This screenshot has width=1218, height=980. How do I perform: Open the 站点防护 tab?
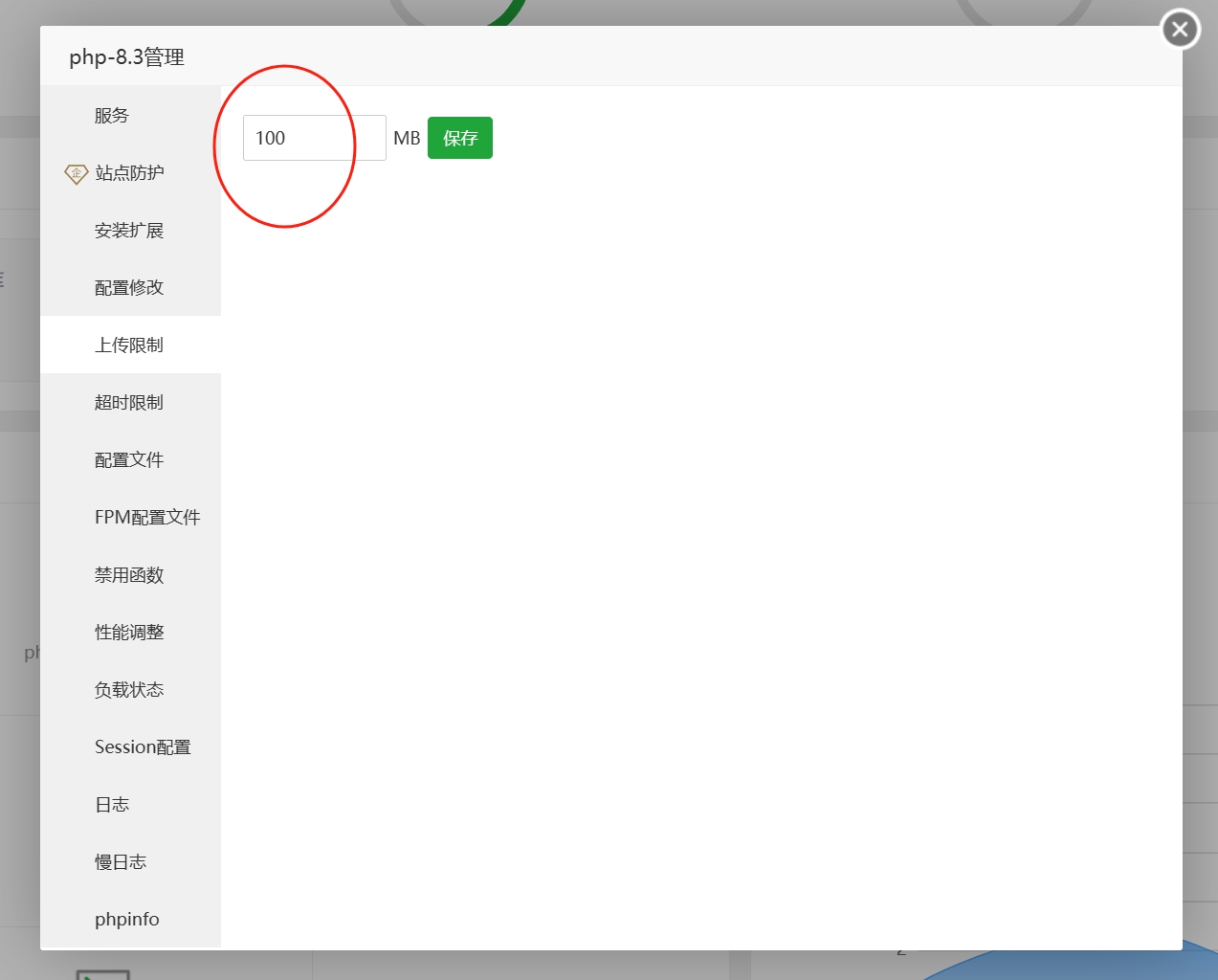click(x=130, y=172)
